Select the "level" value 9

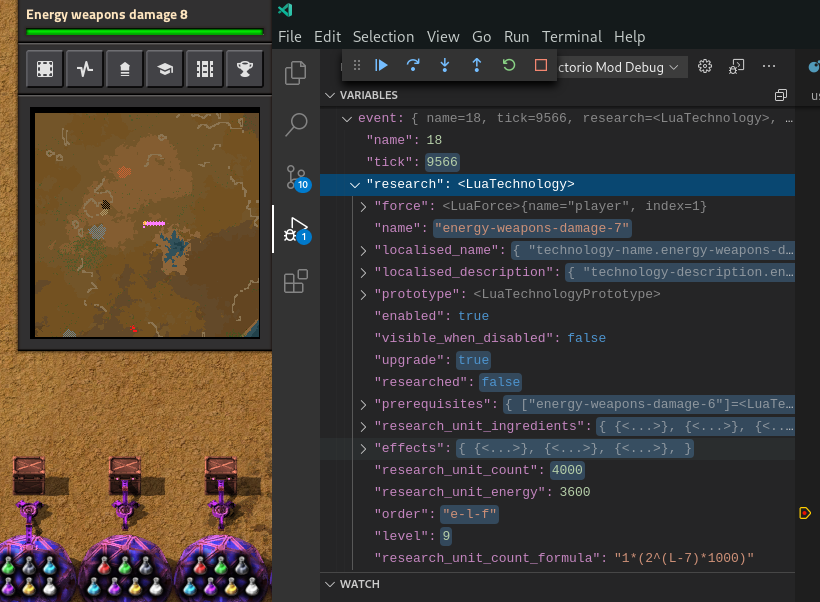(x=446, y=536)
